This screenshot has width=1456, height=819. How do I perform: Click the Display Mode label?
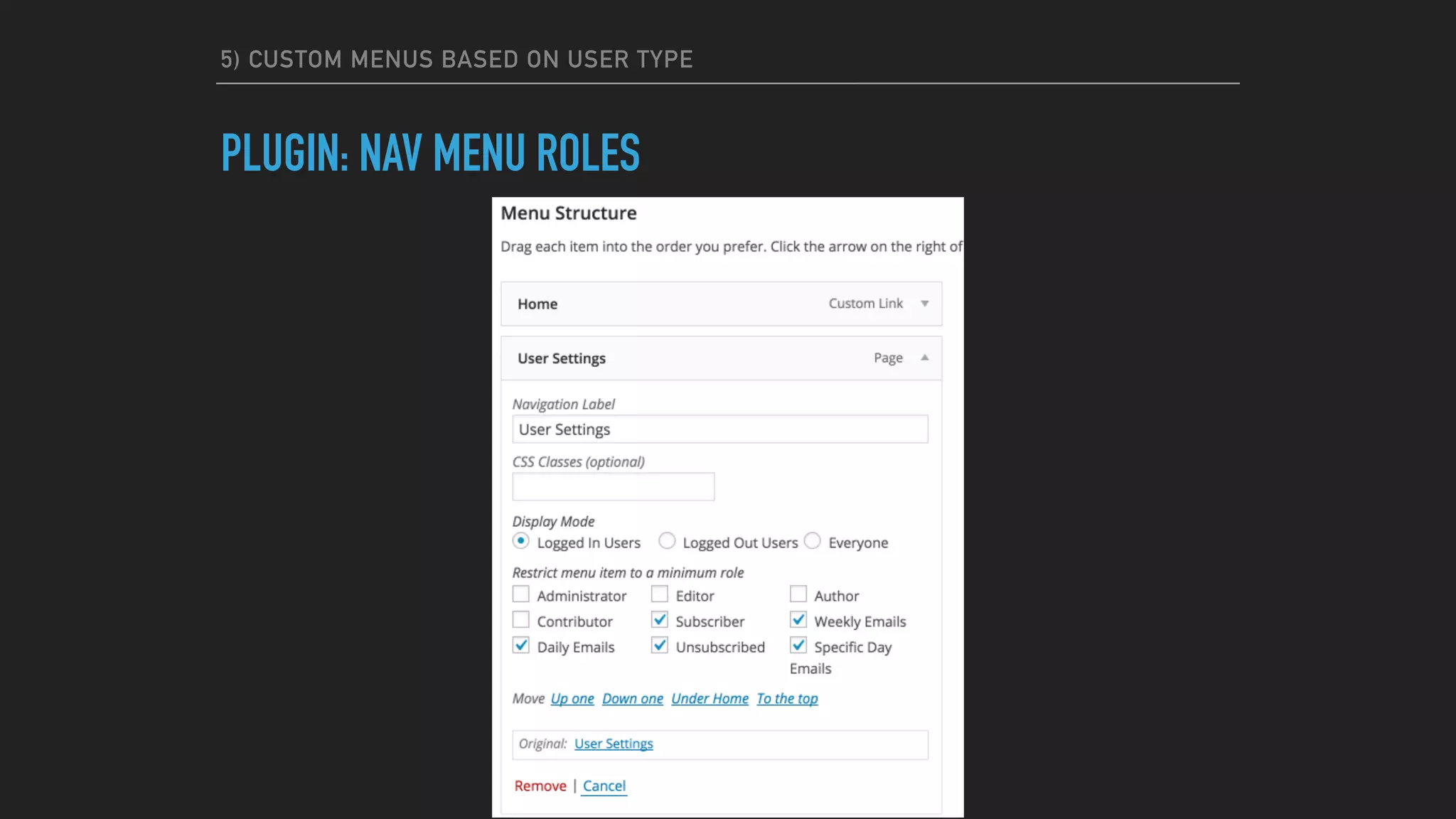click(553, 522)
